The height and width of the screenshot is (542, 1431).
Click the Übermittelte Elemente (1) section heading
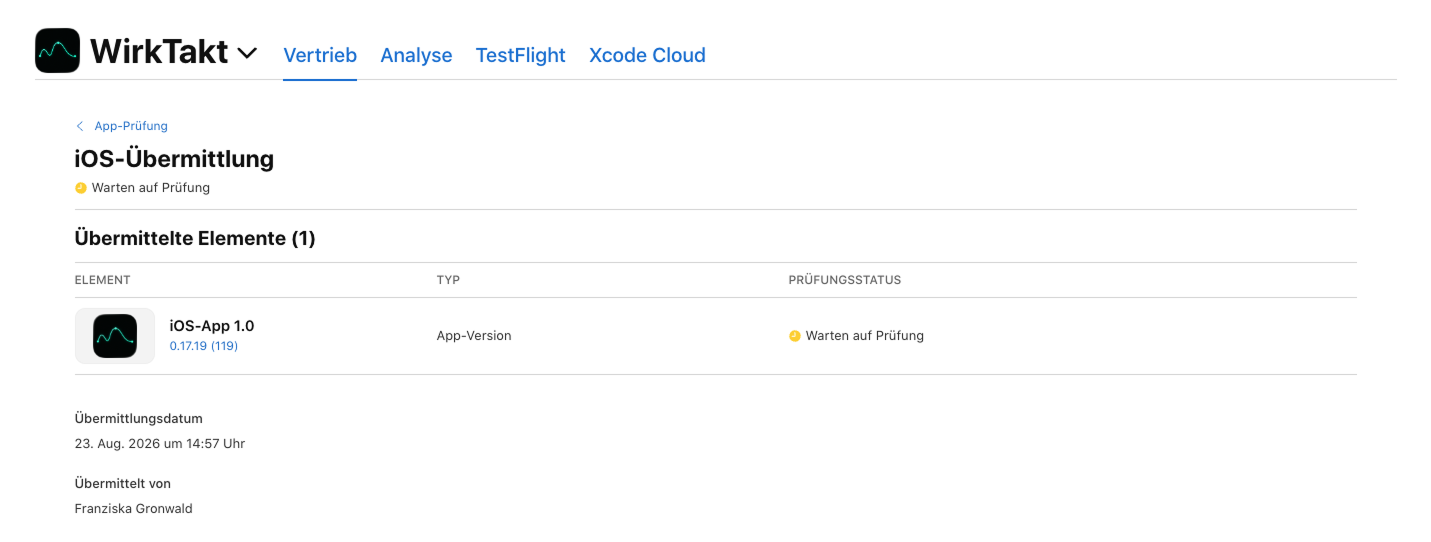pos(195,238)
